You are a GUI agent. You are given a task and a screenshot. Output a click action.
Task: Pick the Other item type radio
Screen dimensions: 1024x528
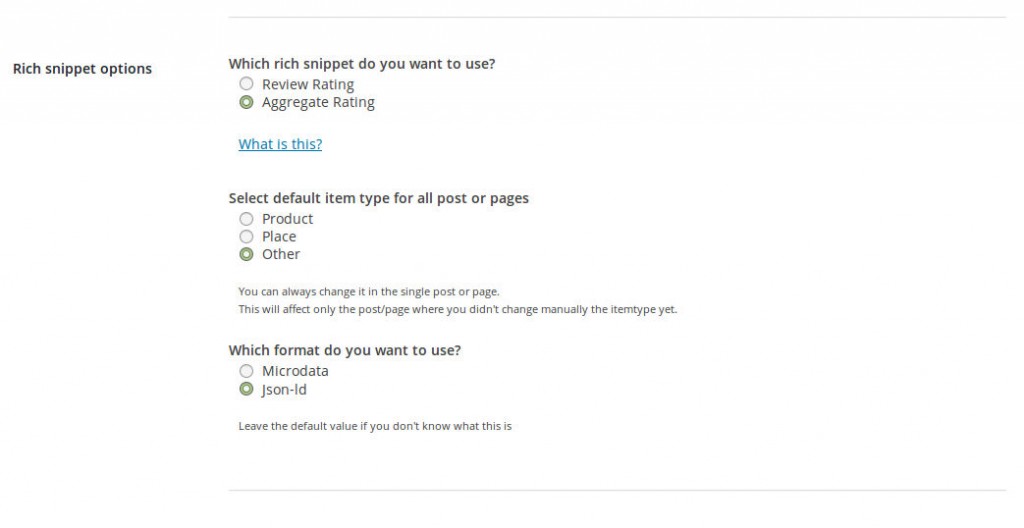[x=246, y=254]
